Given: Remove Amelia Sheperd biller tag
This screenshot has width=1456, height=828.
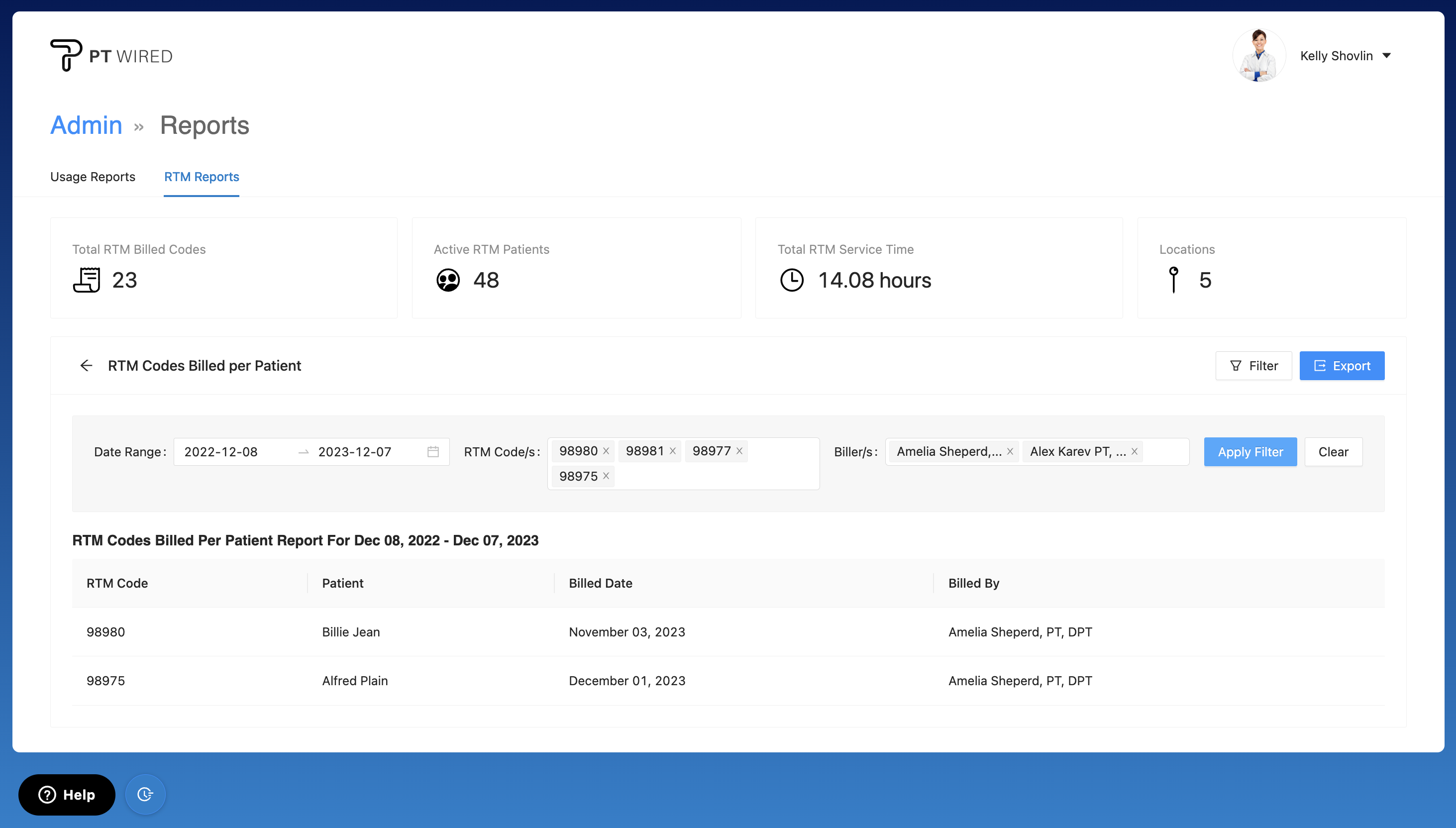Looking at the screenshot, I should pos(1010,451).
